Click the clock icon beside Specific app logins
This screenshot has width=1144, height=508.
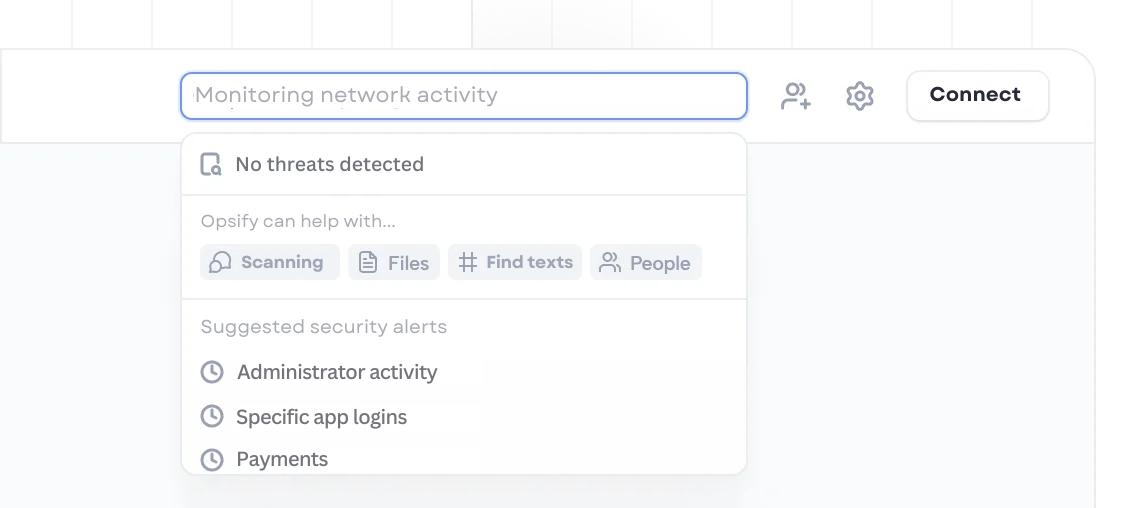tap(212, 417)
